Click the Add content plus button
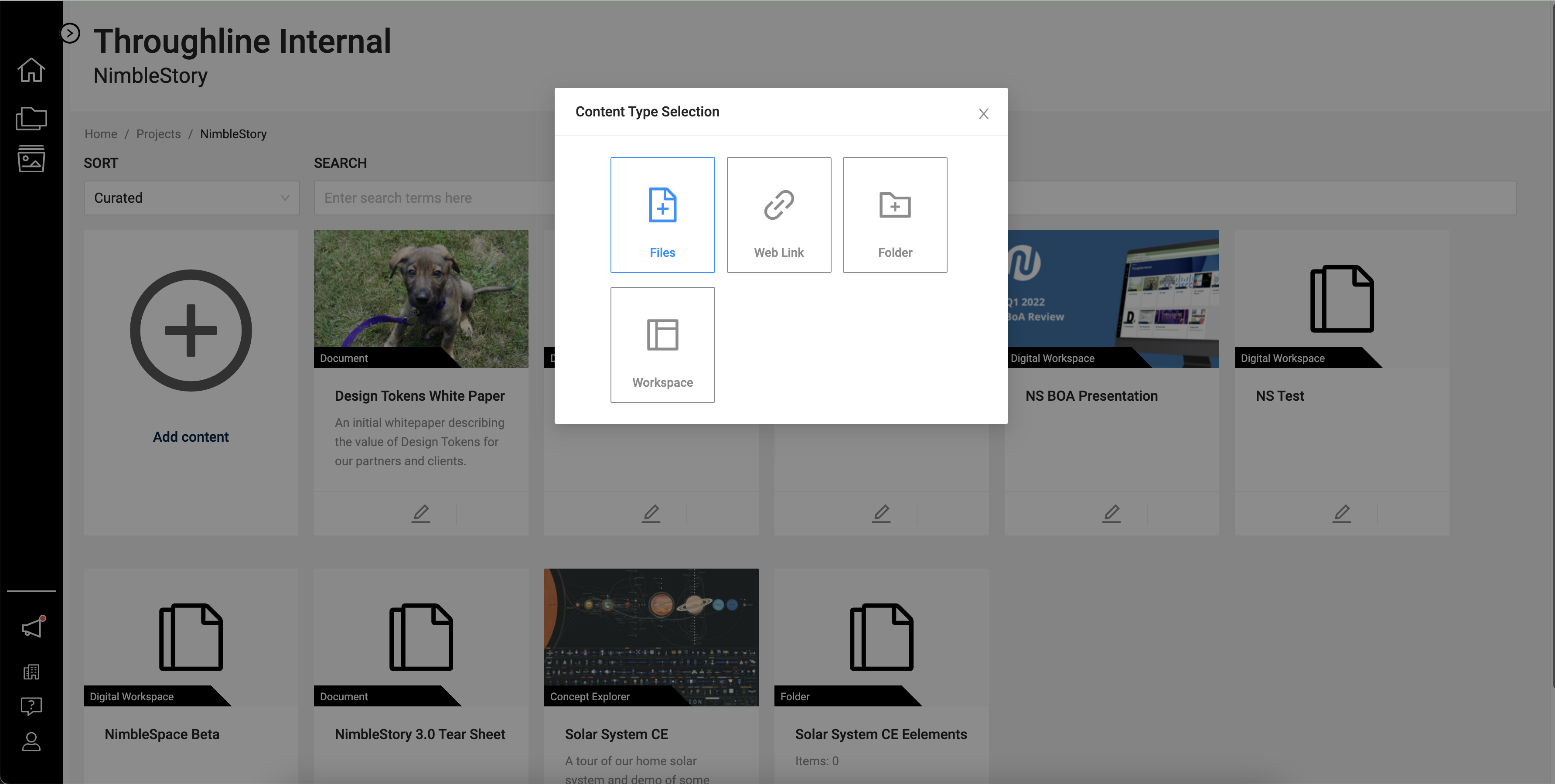This screenshot has height=784, width=1555. coord(191,331)
